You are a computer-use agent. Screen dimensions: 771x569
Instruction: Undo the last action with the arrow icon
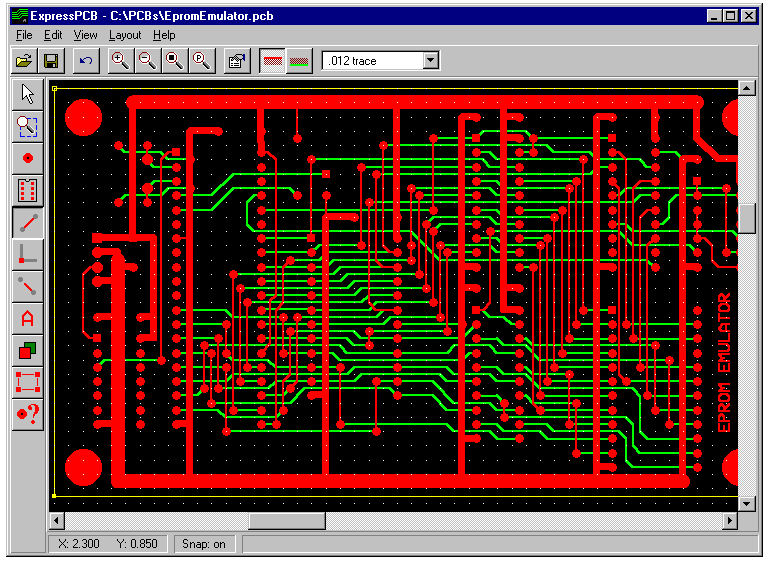[86, 61]
